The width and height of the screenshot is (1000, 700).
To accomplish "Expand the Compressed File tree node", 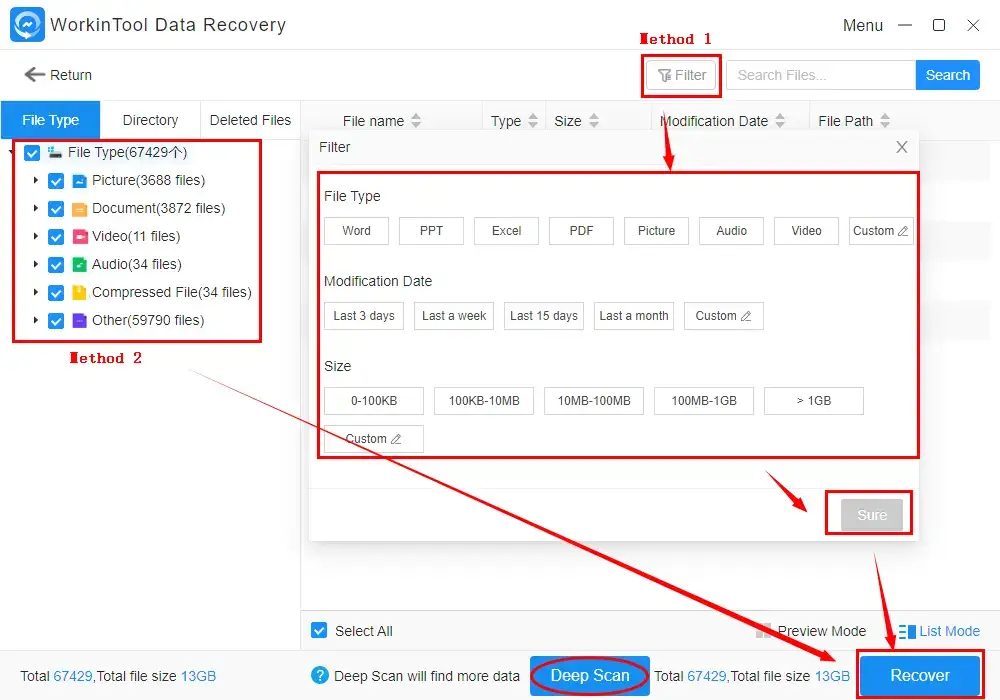I will pyautogui.click(x=36, y=292).
